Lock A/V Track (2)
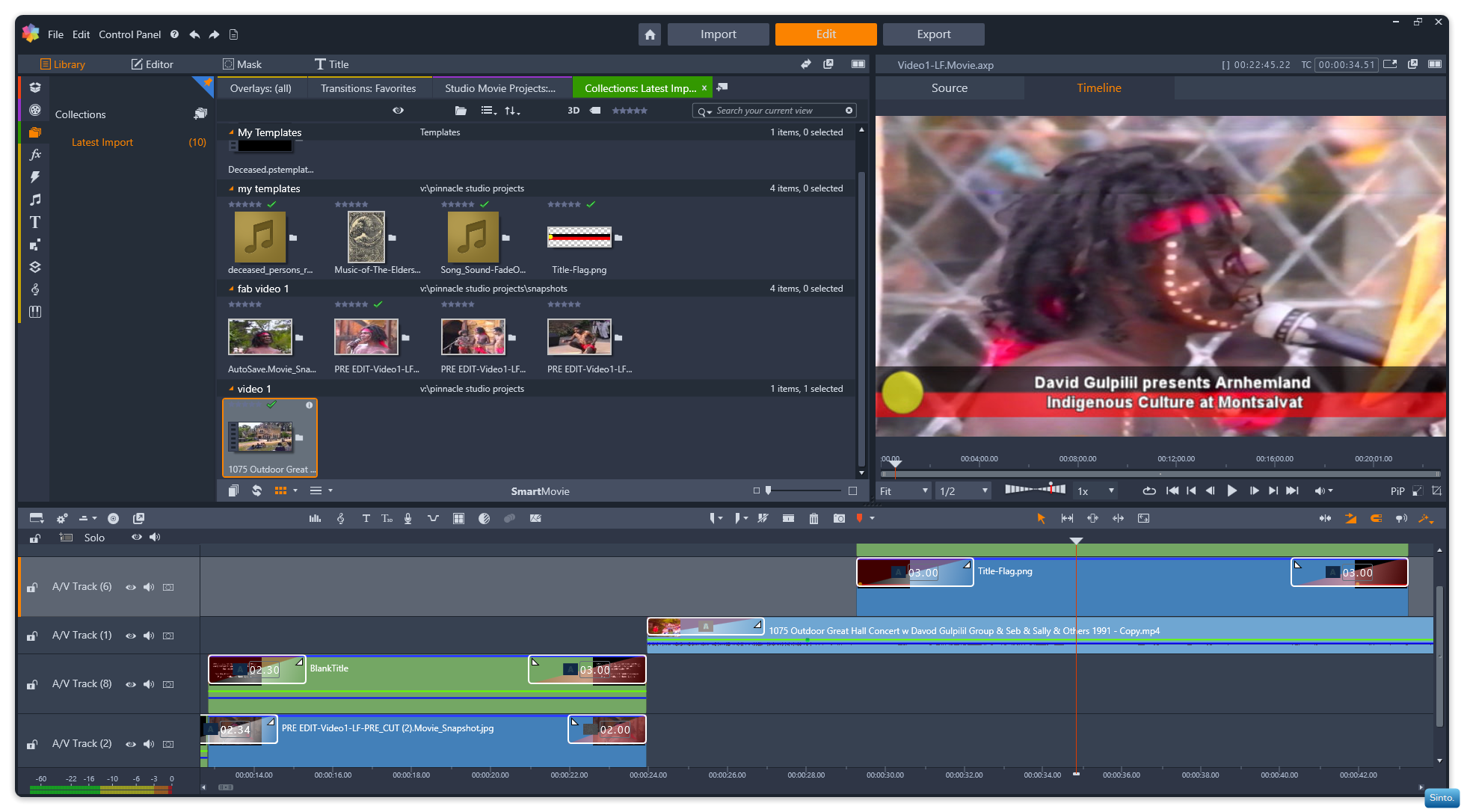This screenshot has height=812, width=1464. point(32,745)
